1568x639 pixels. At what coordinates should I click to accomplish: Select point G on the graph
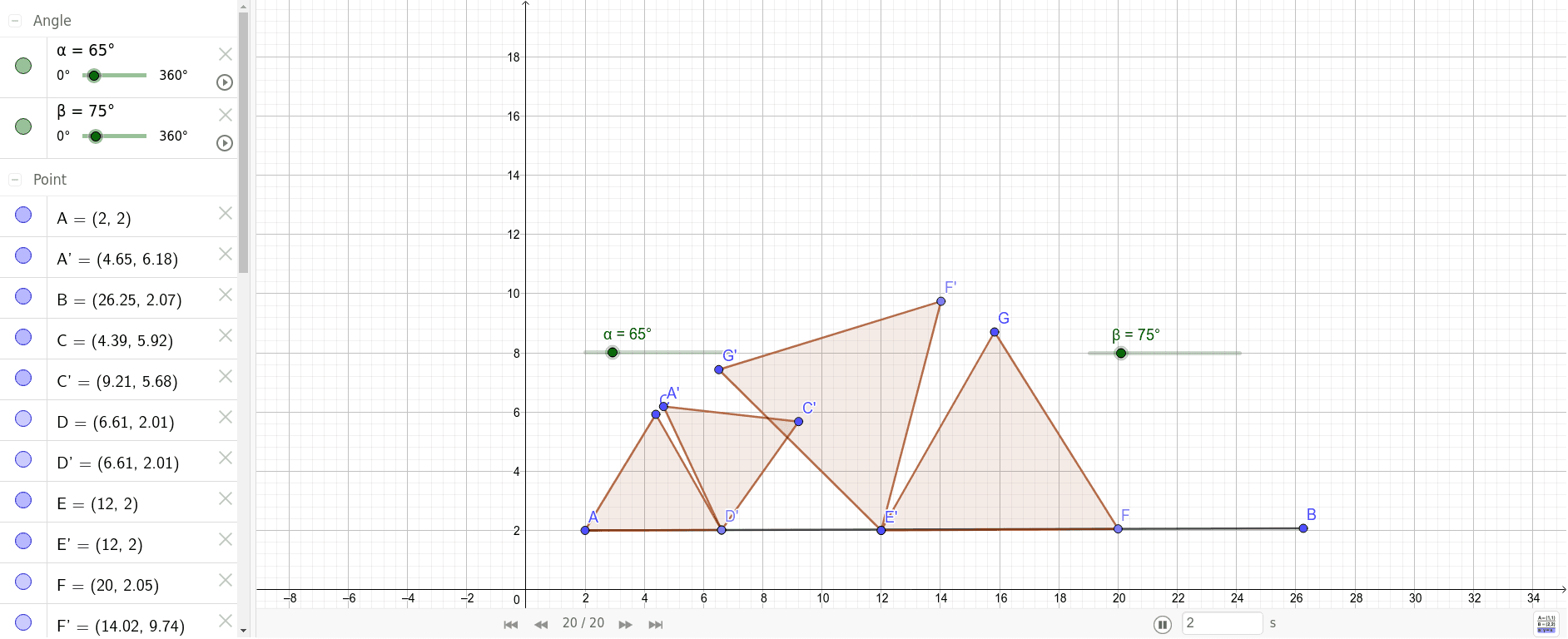(995, 332)
